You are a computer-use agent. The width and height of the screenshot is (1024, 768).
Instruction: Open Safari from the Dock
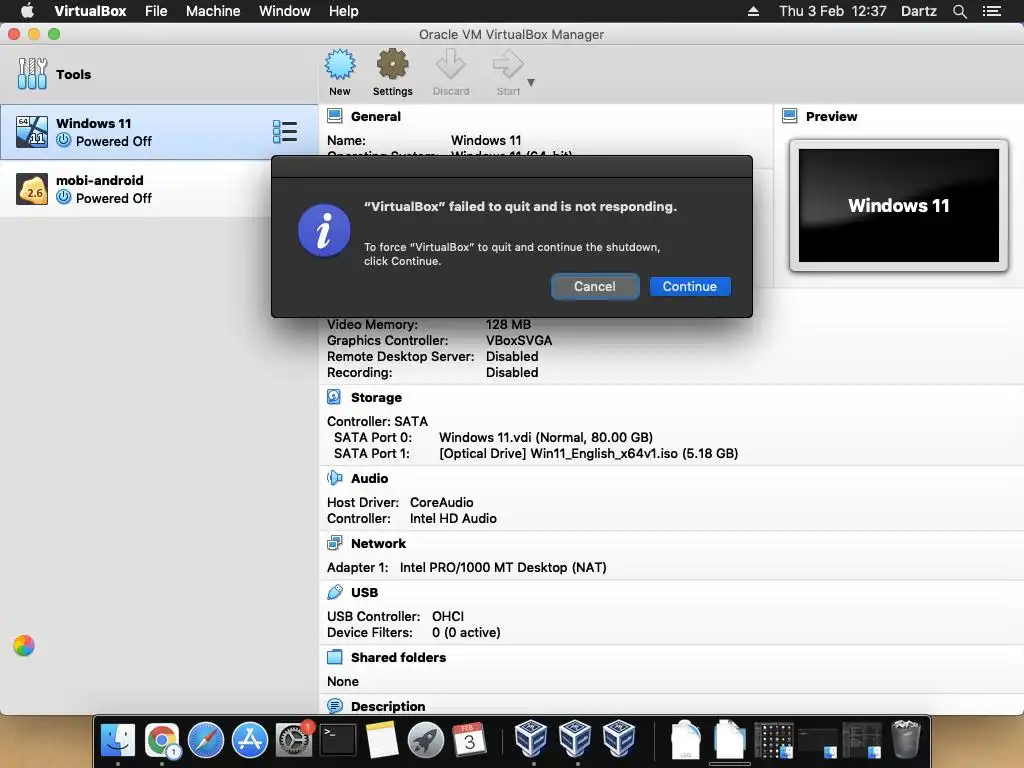point(206,740)
